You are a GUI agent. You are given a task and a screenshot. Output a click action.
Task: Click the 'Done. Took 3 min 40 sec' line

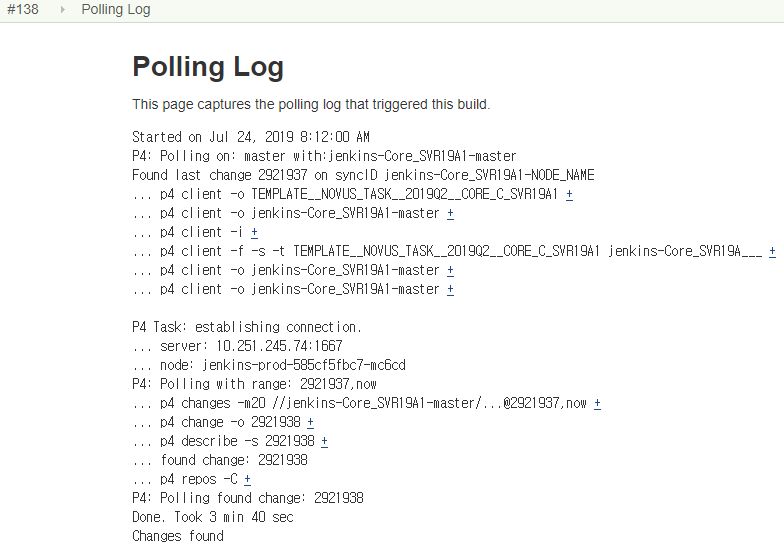213,517
